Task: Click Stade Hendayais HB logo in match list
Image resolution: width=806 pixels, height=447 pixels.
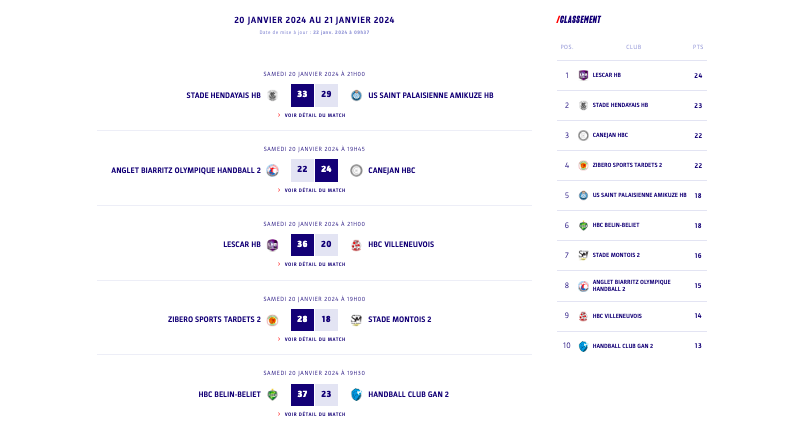Action: [272, 96]
